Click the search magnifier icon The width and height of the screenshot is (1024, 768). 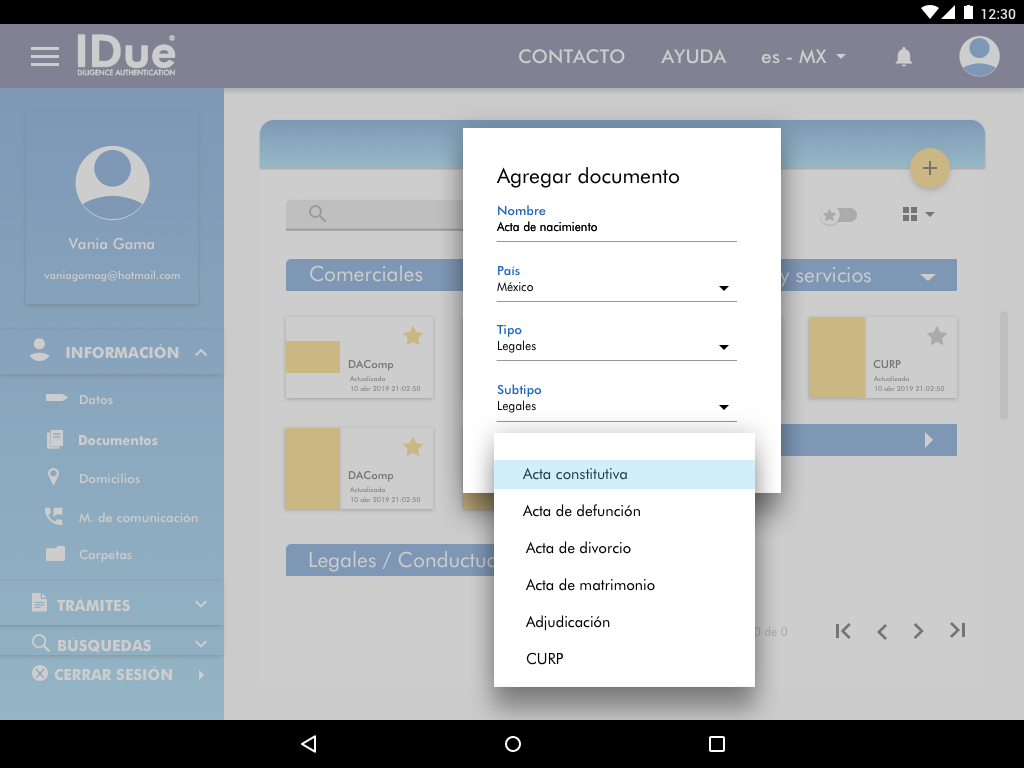pyautogui.click(x=317, y=214)
